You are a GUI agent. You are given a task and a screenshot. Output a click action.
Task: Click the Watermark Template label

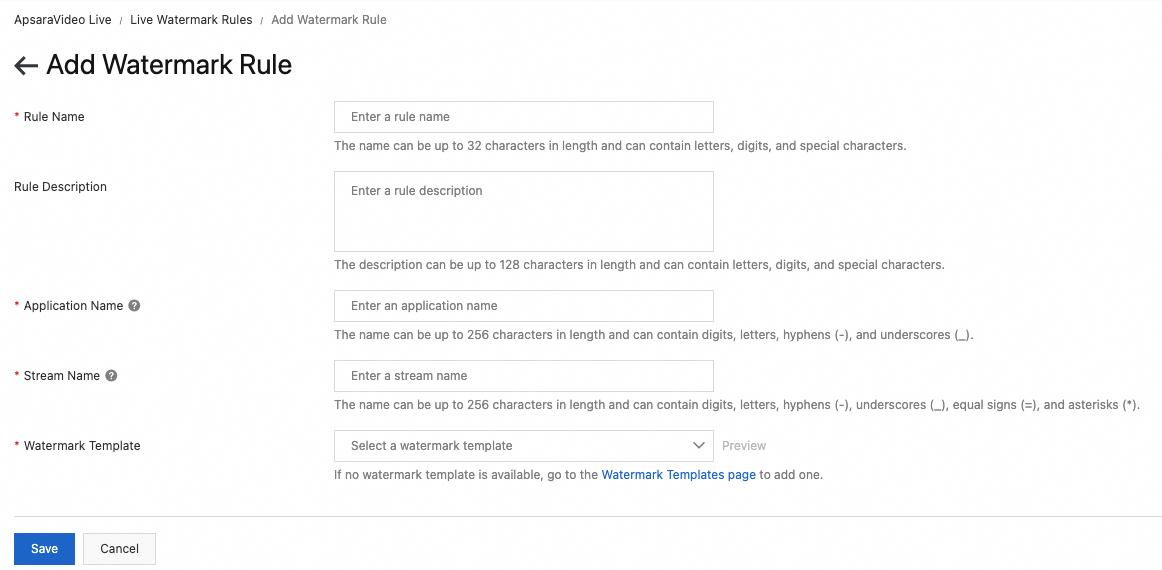(82, 446)
